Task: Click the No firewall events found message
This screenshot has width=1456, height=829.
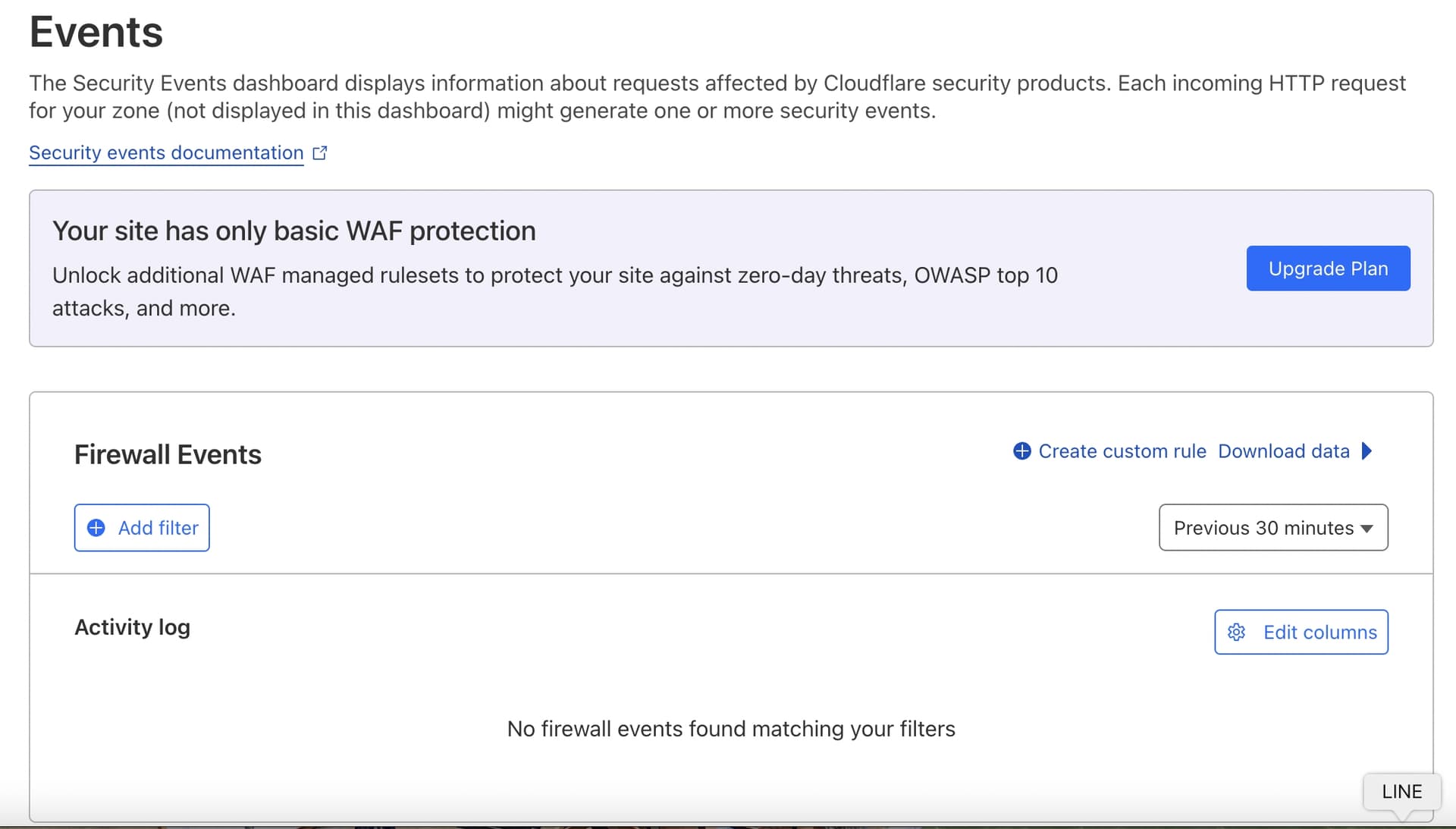Action: 731,729
